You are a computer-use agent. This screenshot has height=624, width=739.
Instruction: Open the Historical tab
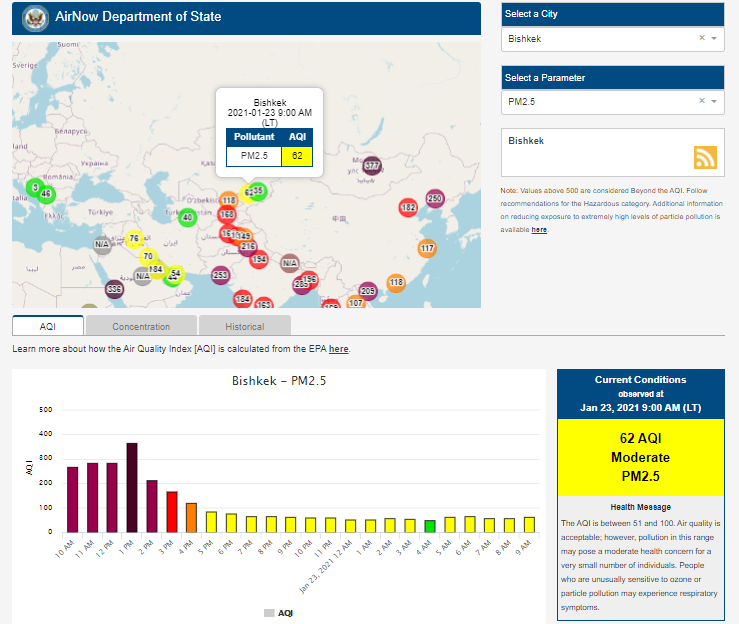tap(244, 326)
